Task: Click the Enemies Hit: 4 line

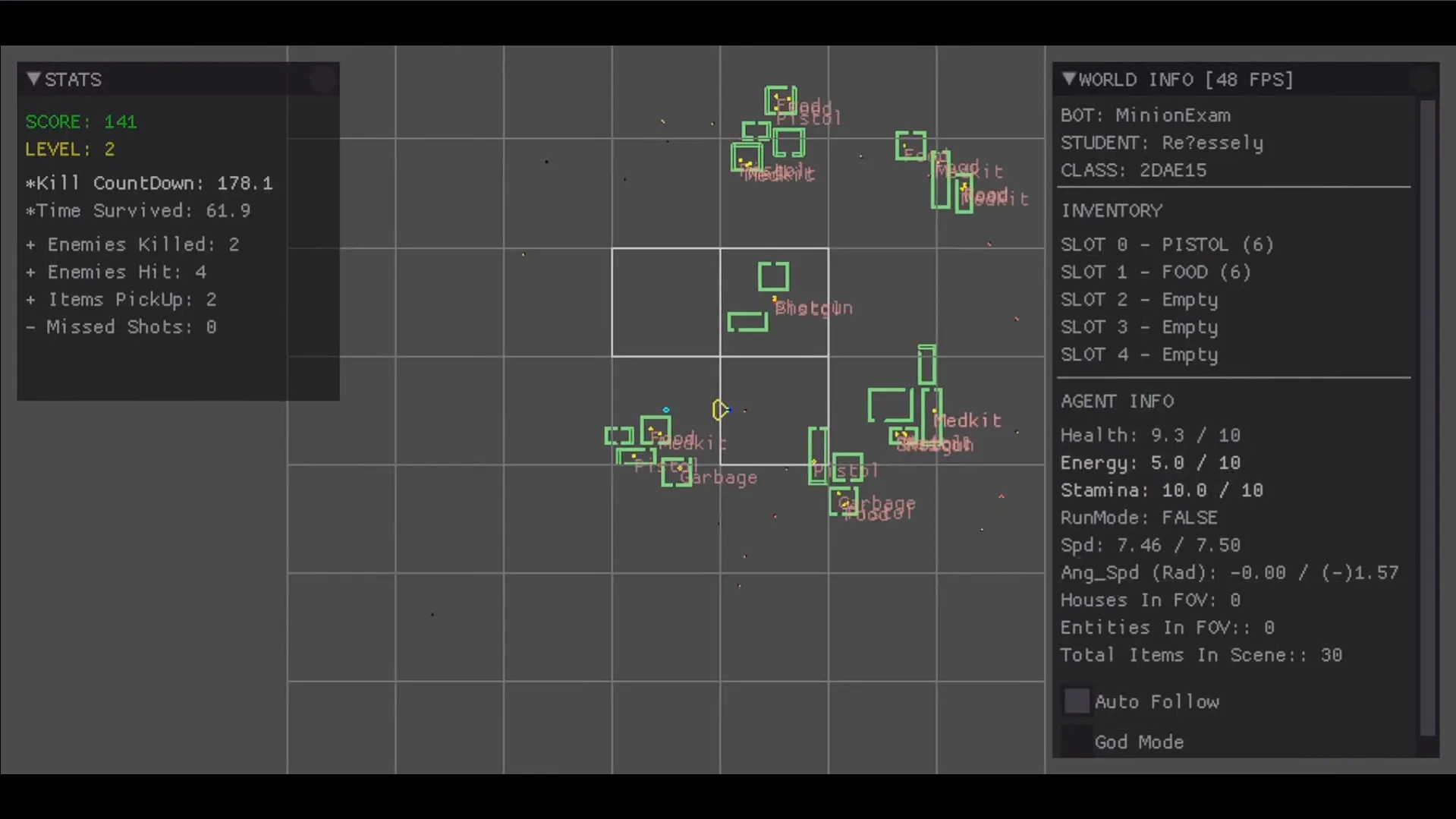Action: [116, 272]
